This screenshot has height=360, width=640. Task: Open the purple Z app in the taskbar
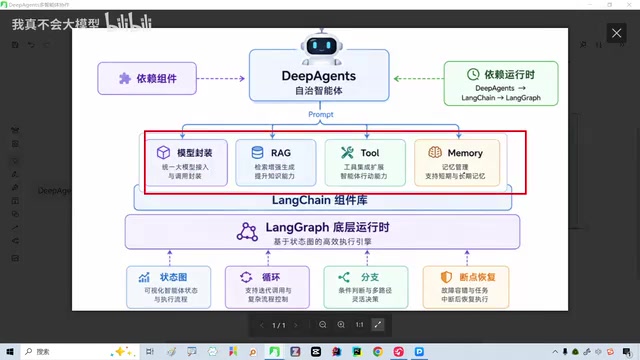tap(295, 351)
